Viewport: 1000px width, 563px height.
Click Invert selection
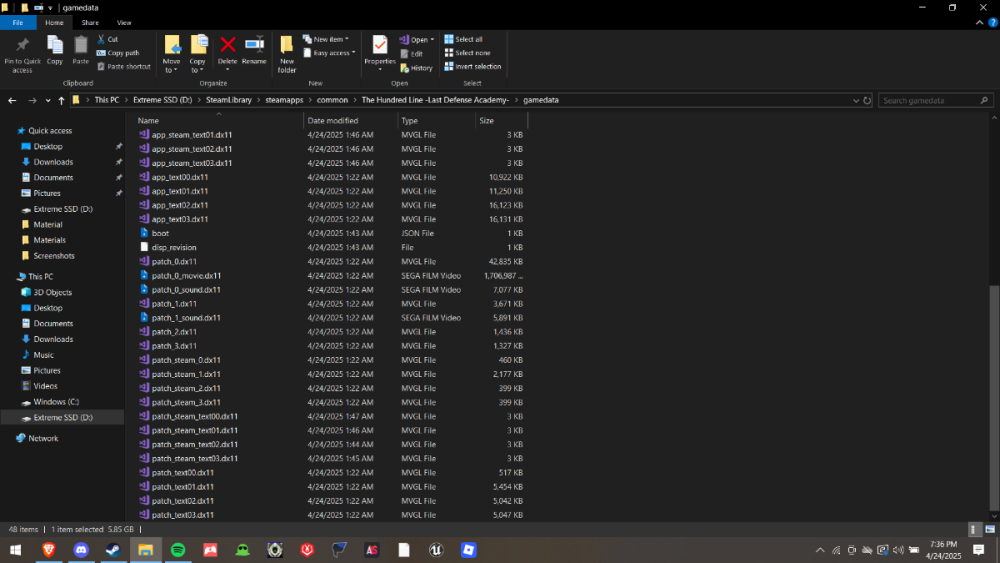click(473, 66)
